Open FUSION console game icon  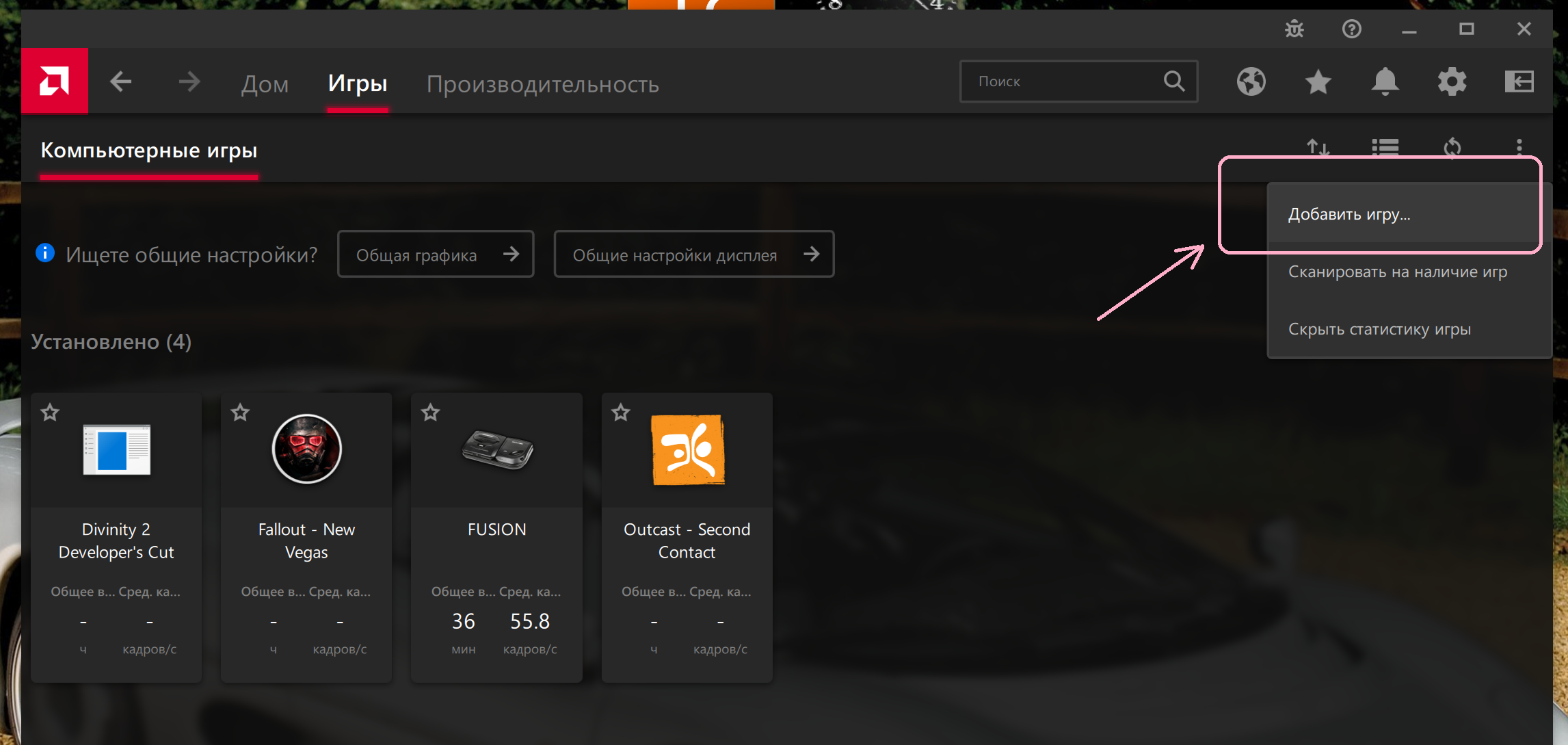click(497, 449)
